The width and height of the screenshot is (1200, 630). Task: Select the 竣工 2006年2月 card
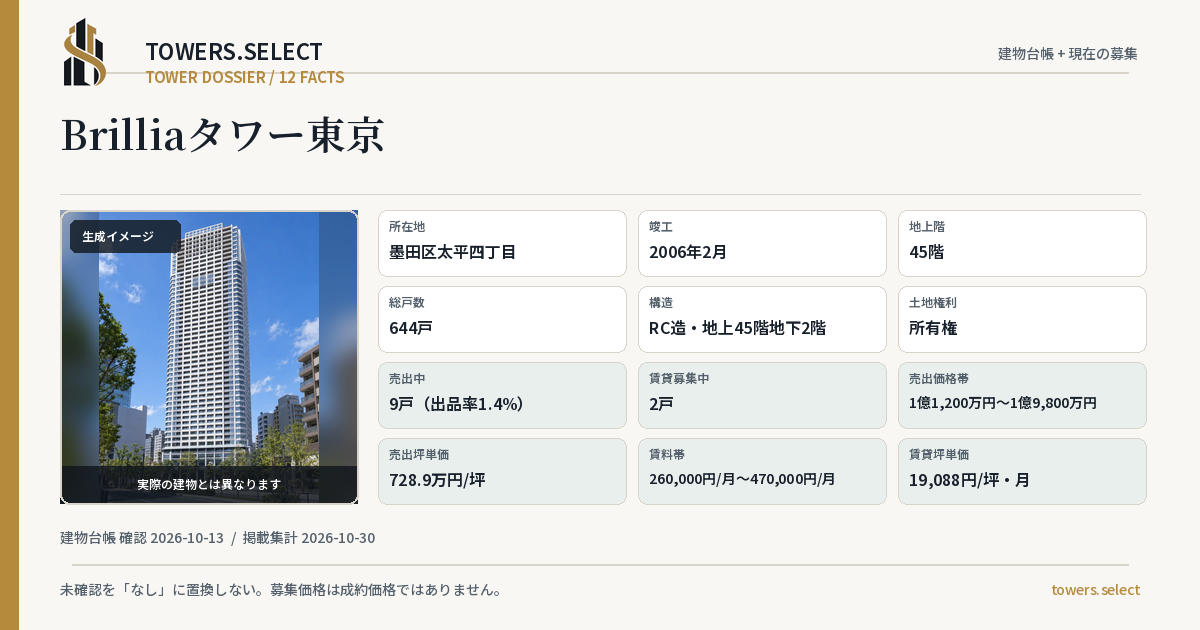(x=762, y=243)
